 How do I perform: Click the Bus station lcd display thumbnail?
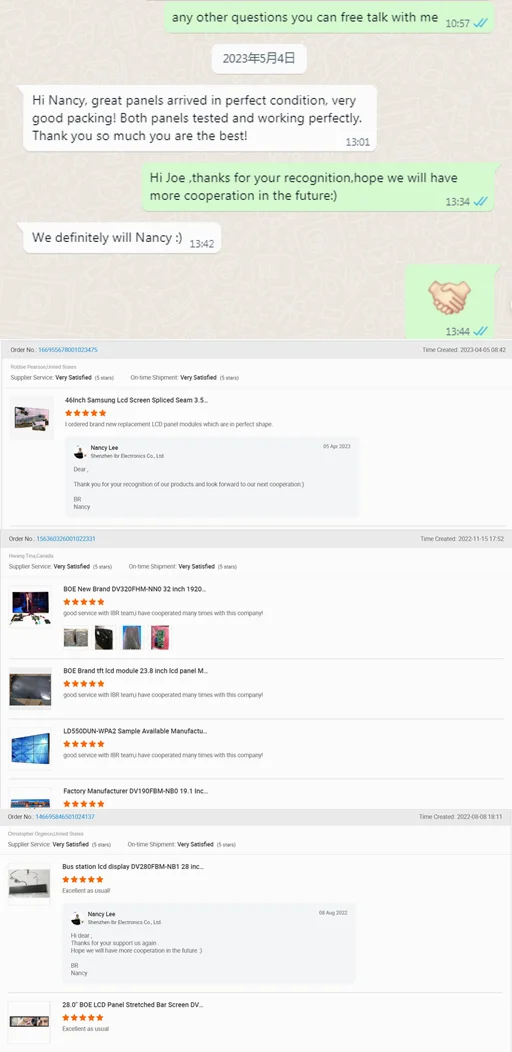pos(29,883)
